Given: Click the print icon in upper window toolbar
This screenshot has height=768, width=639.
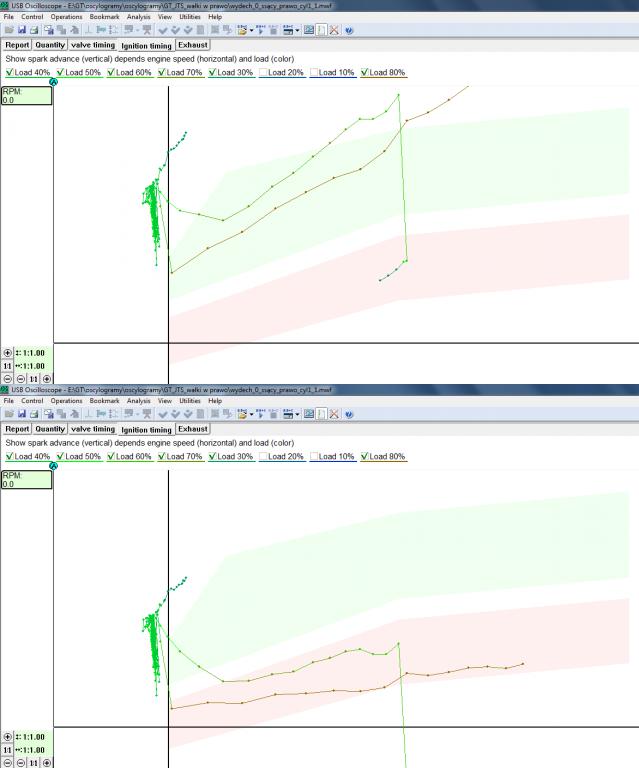Looking at the screenshot, I should pos(34,30).
